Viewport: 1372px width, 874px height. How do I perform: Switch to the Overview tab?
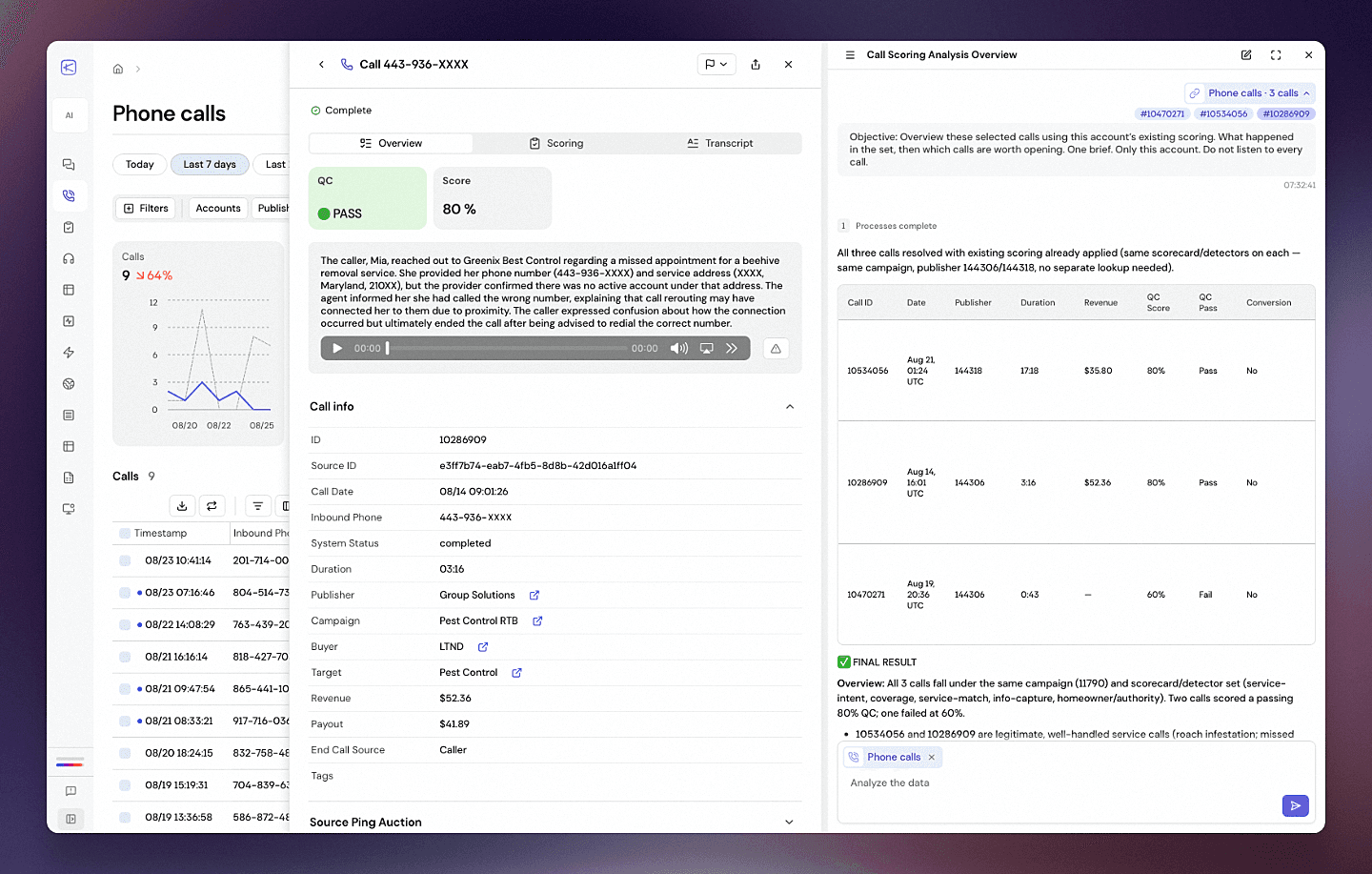coord(391,143)
